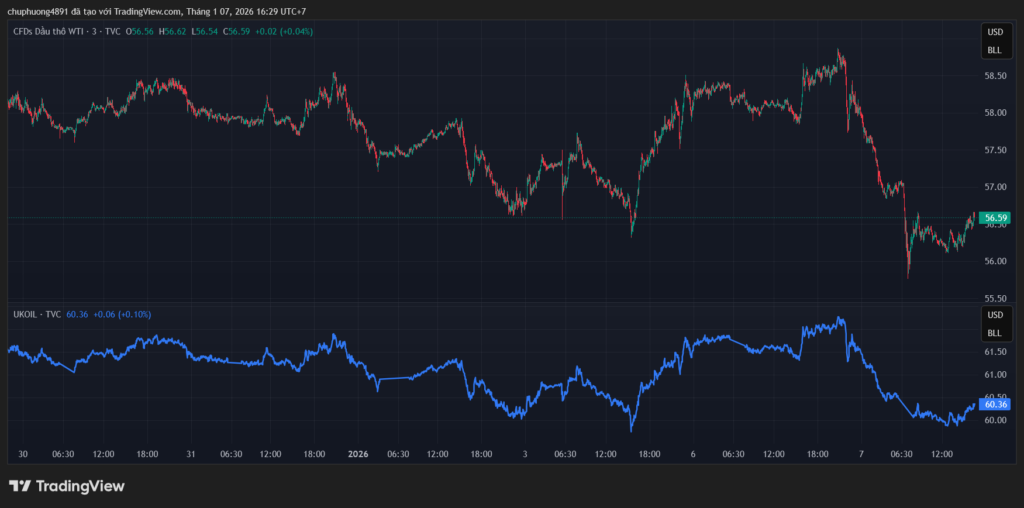Click the TradingView wordmark text
This screenshot has height=508, width=1024.
point(80,486)
